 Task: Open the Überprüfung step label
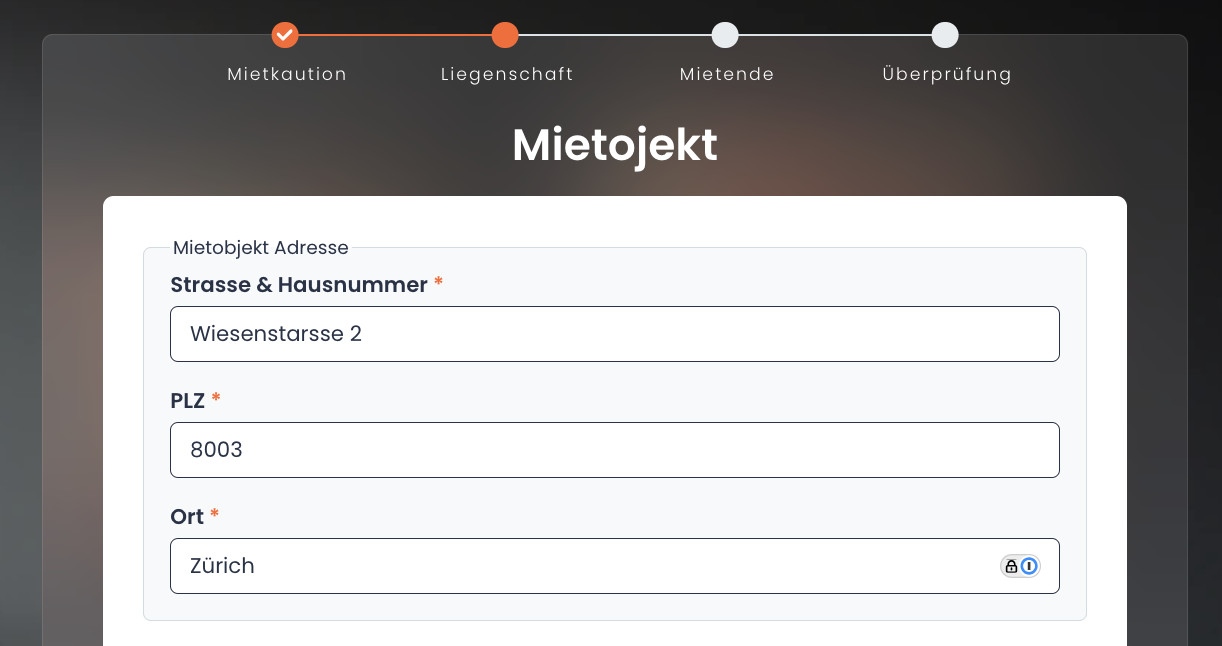pos(947,74)
